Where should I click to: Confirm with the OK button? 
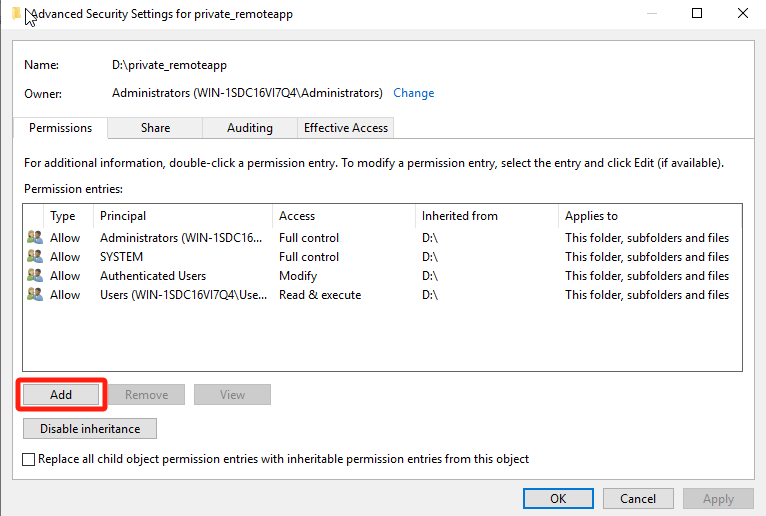point(558,498)
